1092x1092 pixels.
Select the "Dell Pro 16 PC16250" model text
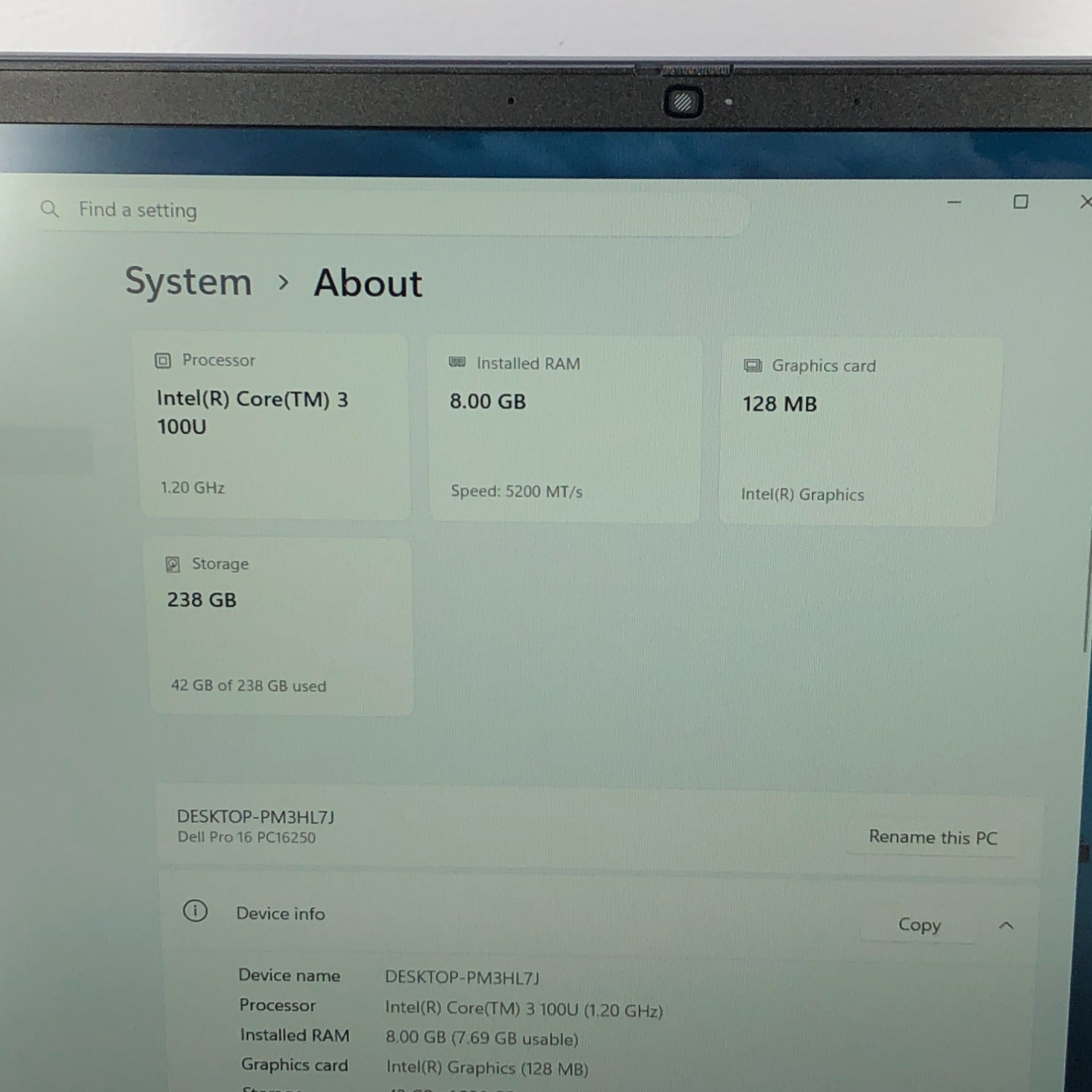click(x=247, y=837)
